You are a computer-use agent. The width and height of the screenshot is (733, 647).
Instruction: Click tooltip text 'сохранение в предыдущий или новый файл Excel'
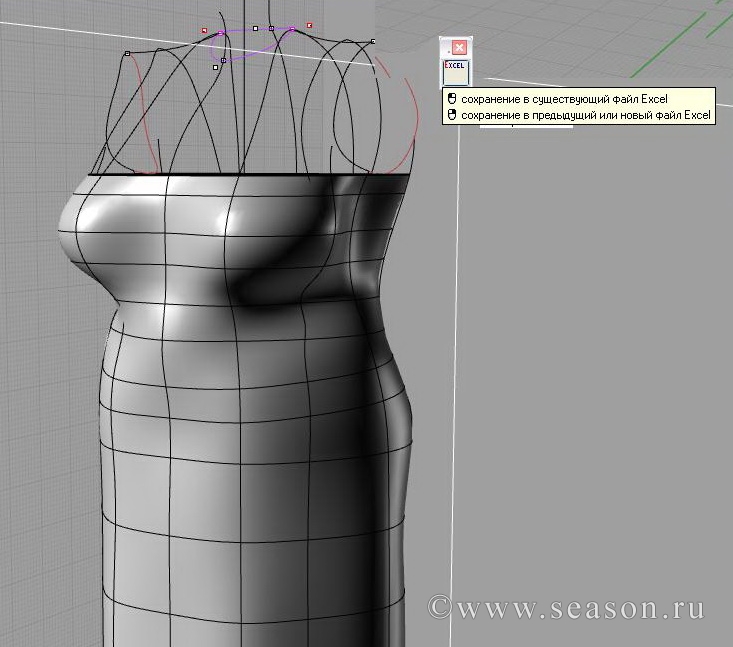click(x=586, y=115)
